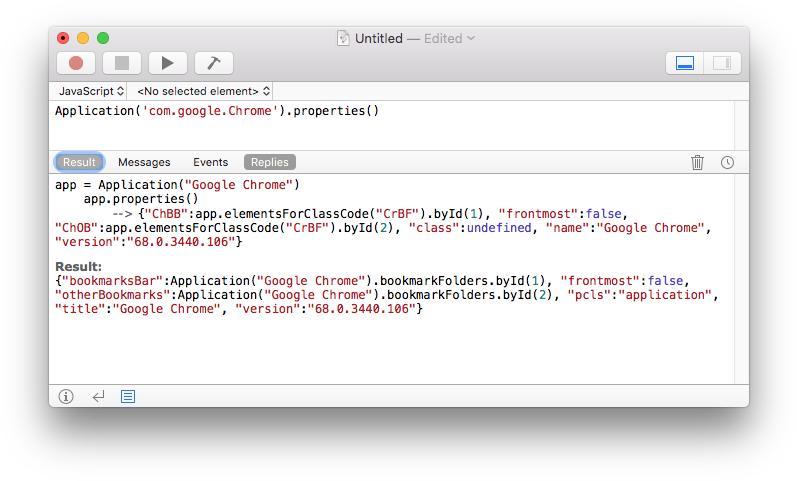Image resolution: width=797 pixels, height=481 pixels.
Task: Click the "bookmarksBar" key in the result
Action: [x=112, y=281]
